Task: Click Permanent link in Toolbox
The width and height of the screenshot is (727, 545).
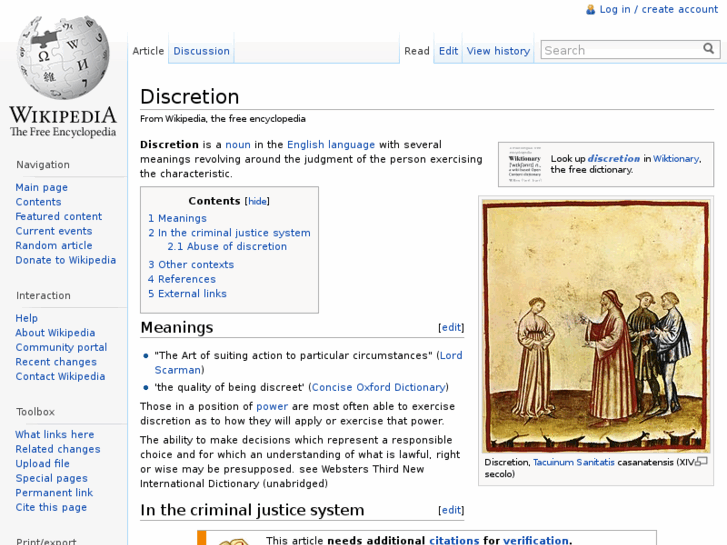Action: tap(54, 493)
